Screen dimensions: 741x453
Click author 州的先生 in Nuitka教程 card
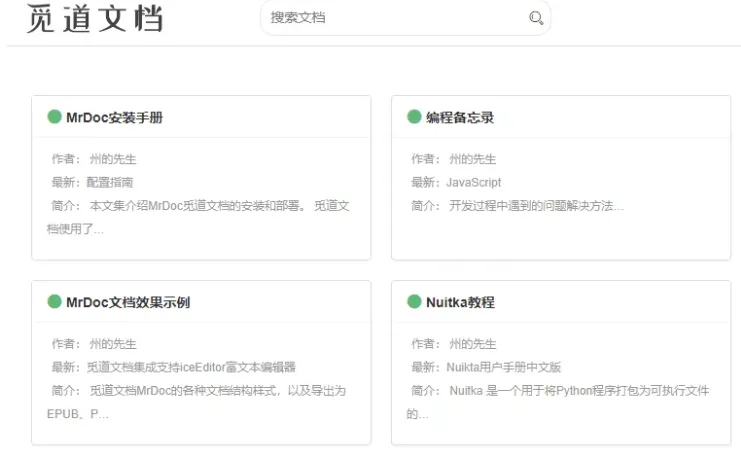[473, 344]
